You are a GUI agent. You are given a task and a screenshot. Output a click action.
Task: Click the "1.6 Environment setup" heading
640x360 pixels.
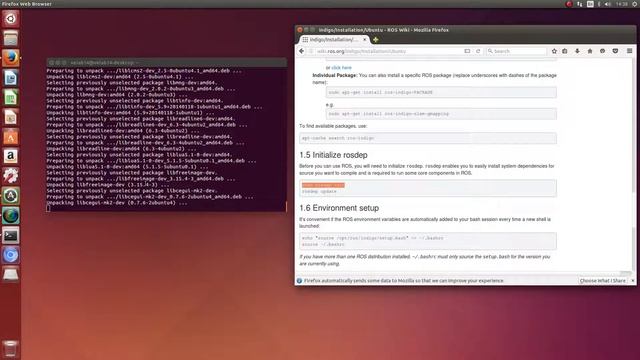coord(339,208)
